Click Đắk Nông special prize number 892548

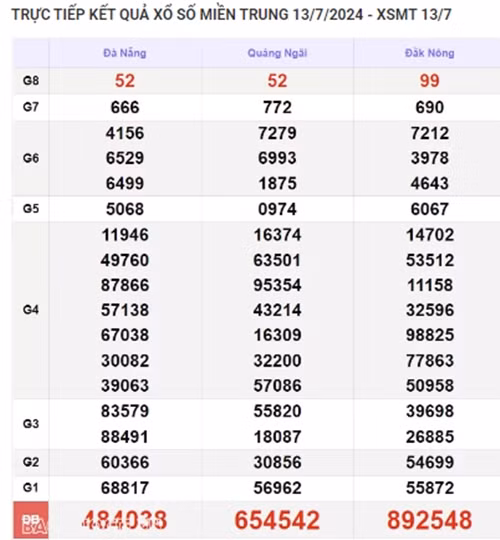(x=429, y=520)
